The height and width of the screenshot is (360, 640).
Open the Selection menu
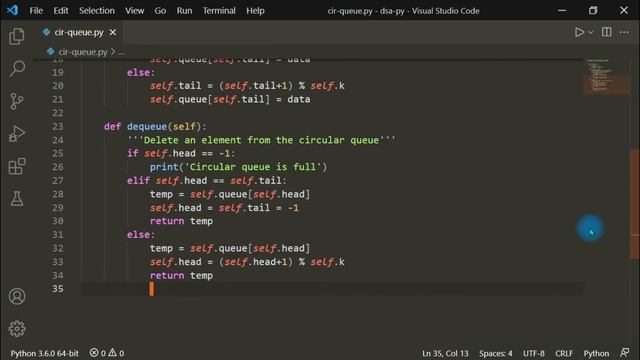tap(97, 11)
